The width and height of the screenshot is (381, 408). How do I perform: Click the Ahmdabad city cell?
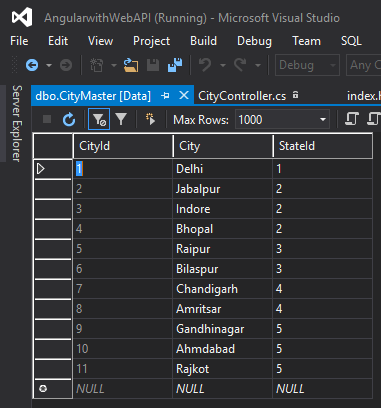pyautogui.click(x=223, y=349)
